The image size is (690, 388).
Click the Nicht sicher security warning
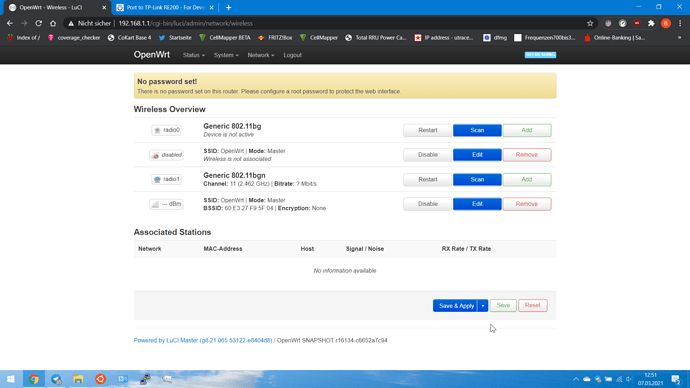point(89,23)
